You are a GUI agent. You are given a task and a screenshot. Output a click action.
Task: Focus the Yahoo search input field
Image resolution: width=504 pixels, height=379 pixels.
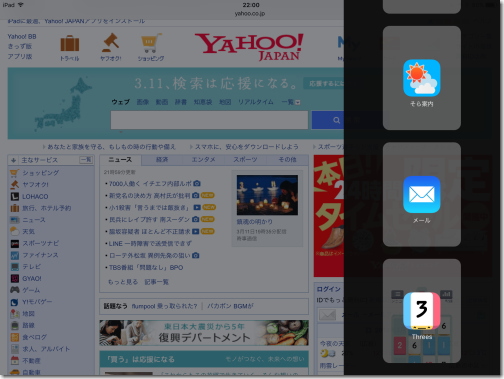point(209,120)
